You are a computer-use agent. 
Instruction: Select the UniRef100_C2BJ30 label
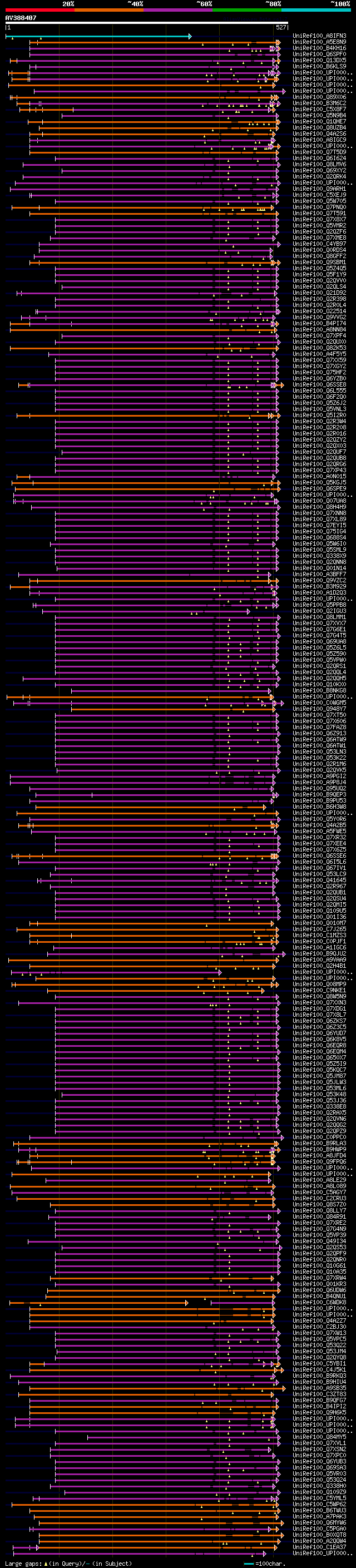click(319, 1327)
